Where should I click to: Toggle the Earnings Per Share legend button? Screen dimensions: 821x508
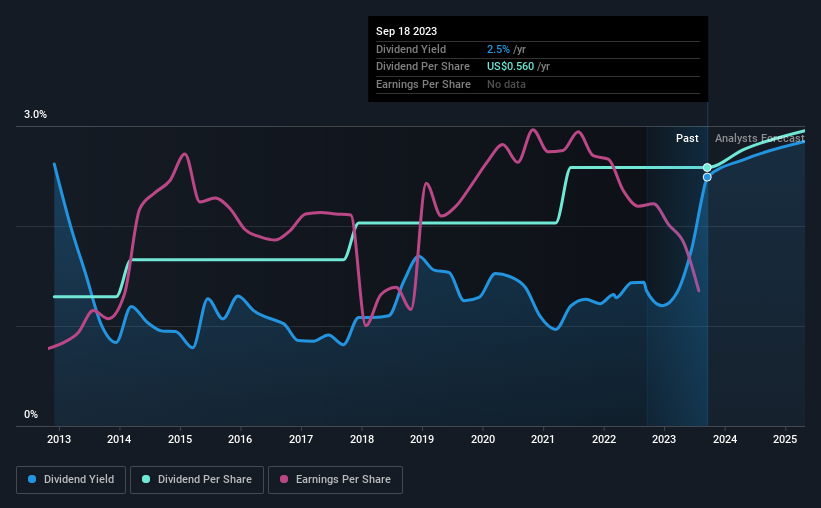tap(335, 480)
